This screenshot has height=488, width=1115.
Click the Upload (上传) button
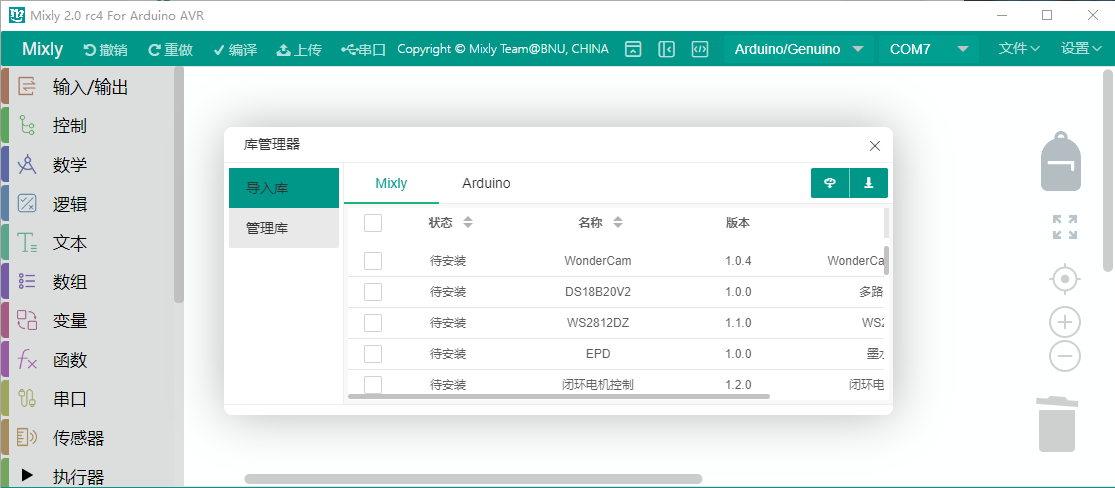tap(299, 49)
